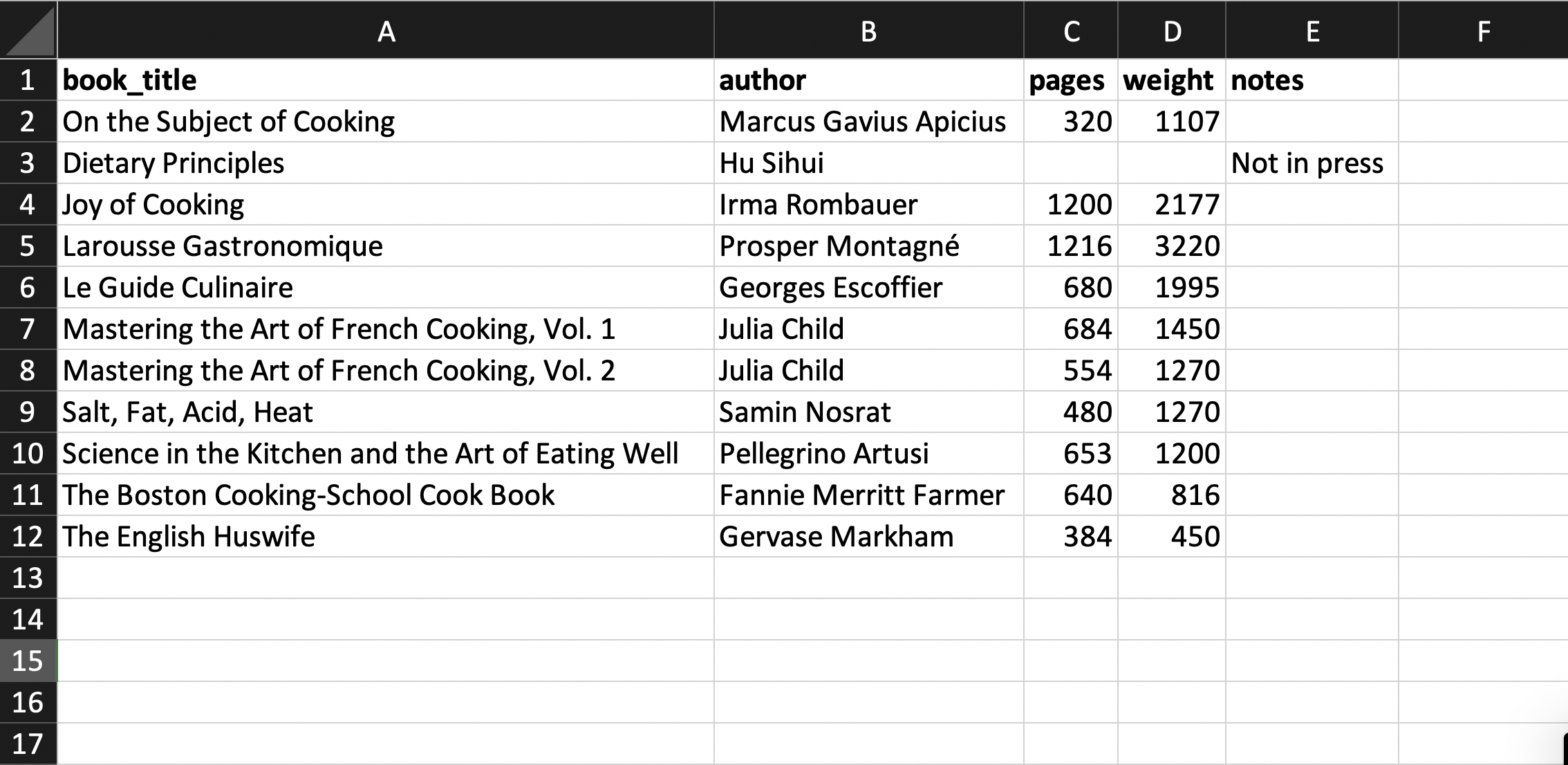
Task: Select the weight value 3220 cell
Action: (1172, 246)
